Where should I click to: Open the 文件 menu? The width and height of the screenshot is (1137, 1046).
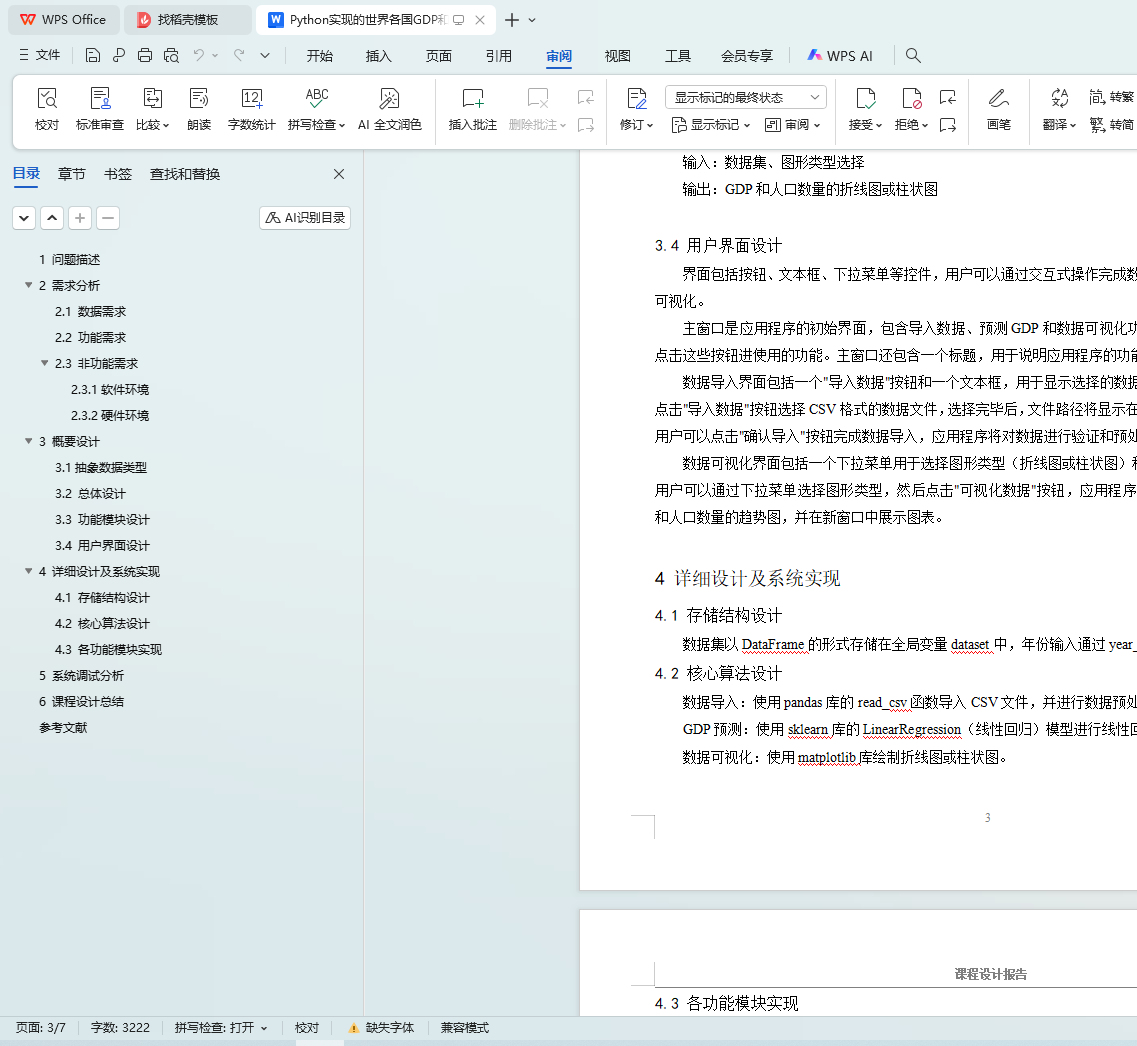(x=40, y=55)
